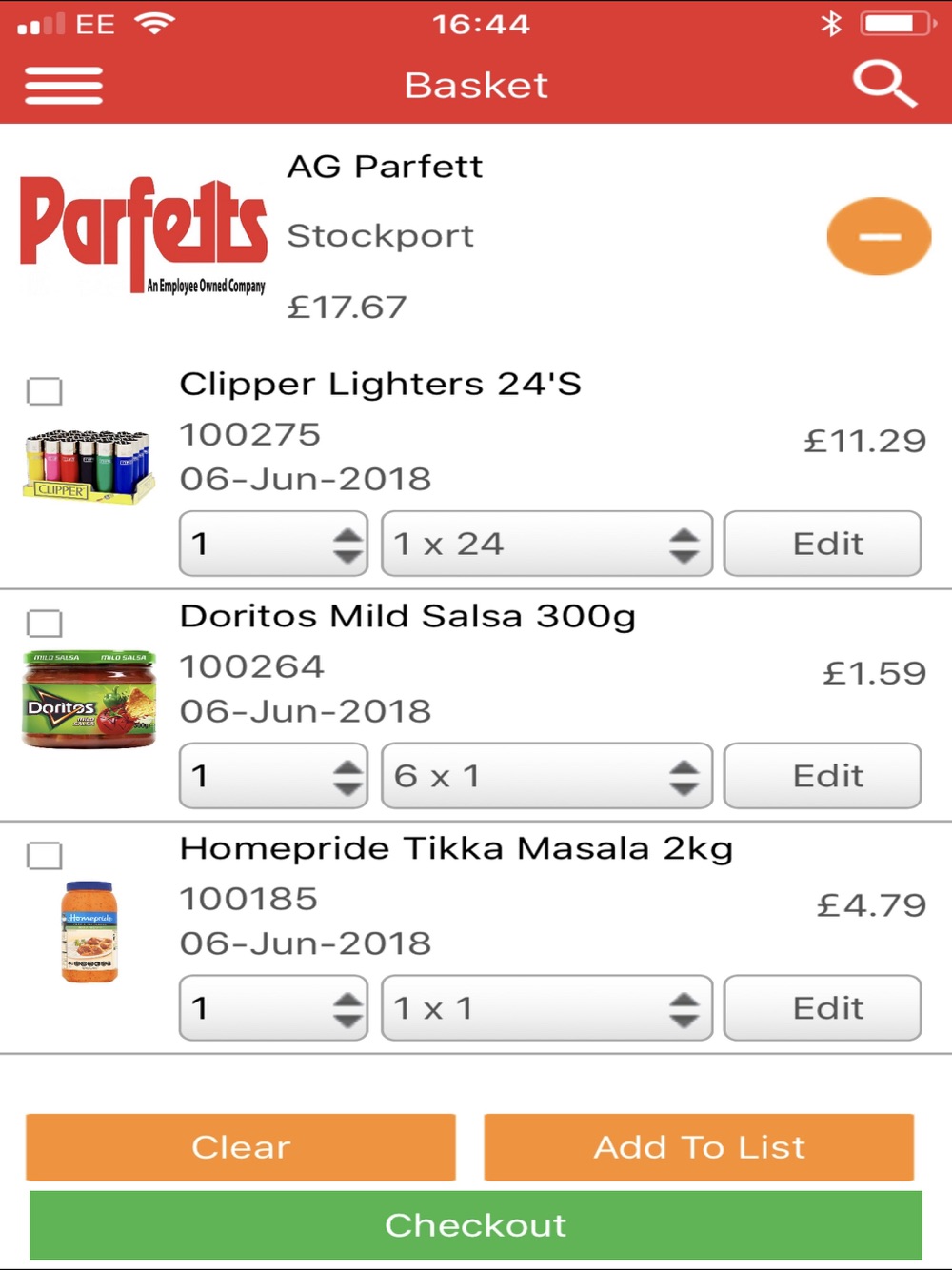Viewport: 952px width, 1270px height.
Task: Collapse AG Parfett with orange minus icon
Action: [879, 236]
